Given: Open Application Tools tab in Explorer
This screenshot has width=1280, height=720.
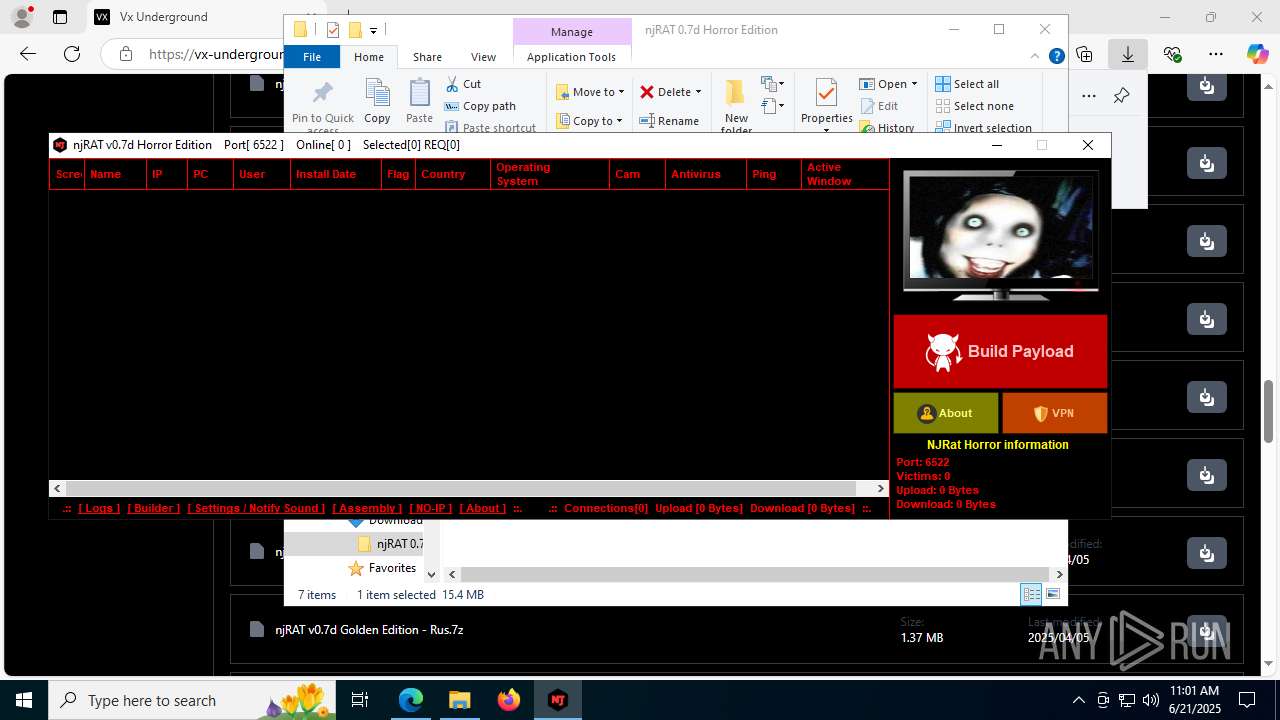Looking at the screenshot, I should click(x=571, y=57).
